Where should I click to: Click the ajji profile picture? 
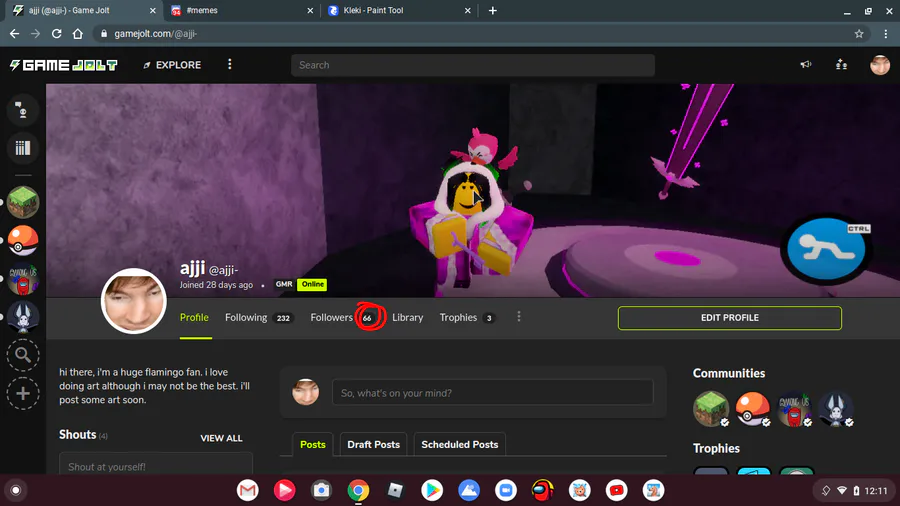134,301
